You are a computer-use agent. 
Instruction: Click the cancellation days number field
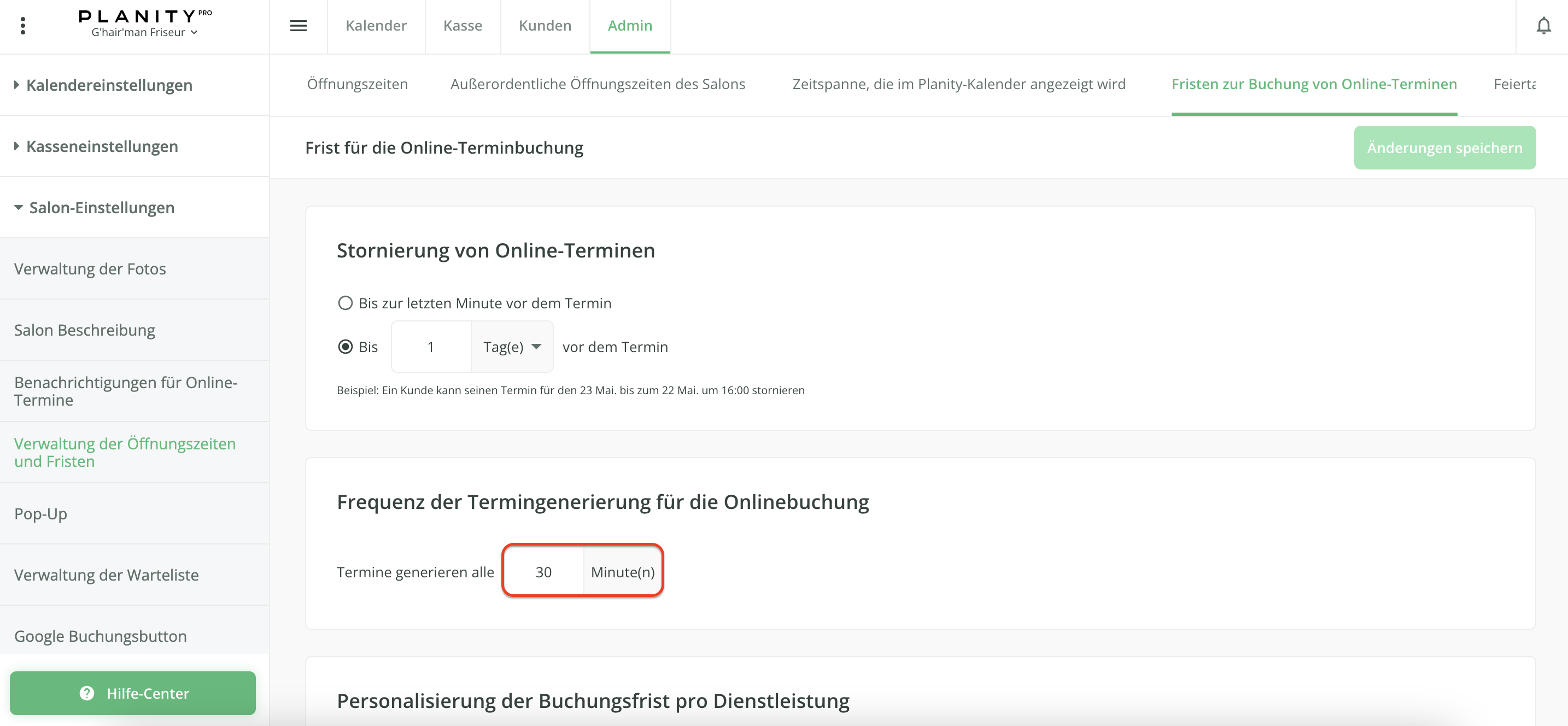(x=431, y=347)
